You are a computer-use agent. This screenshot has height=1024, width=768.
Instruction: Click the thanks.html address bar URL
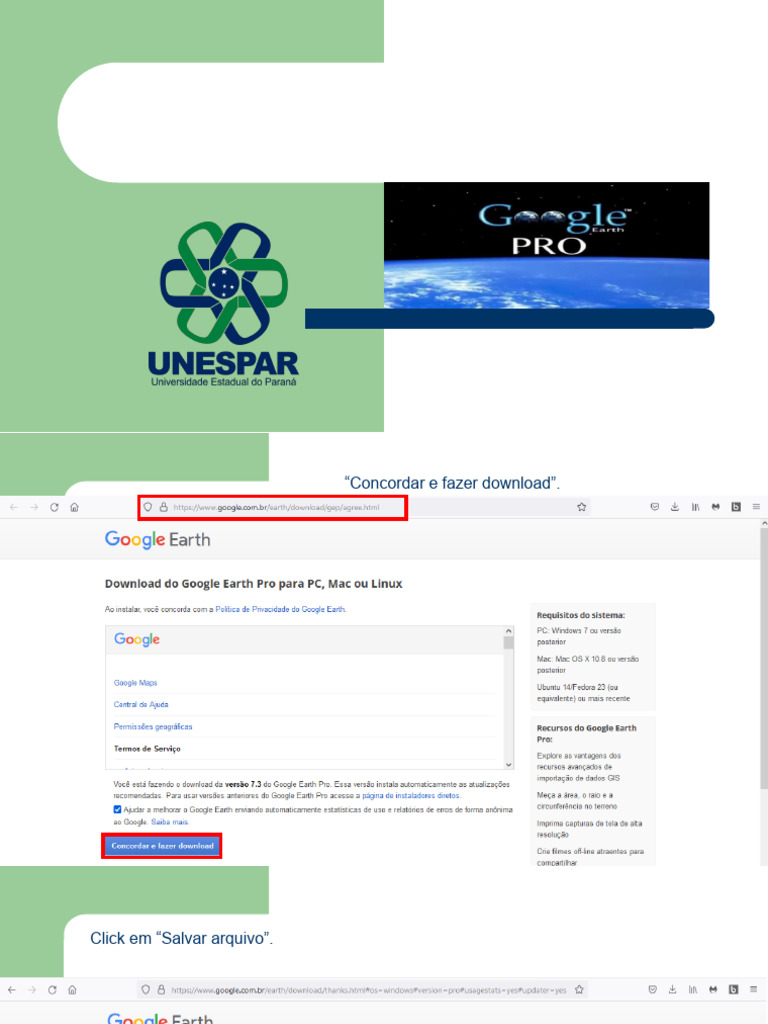pyautogui.click(x=368, y=990)
